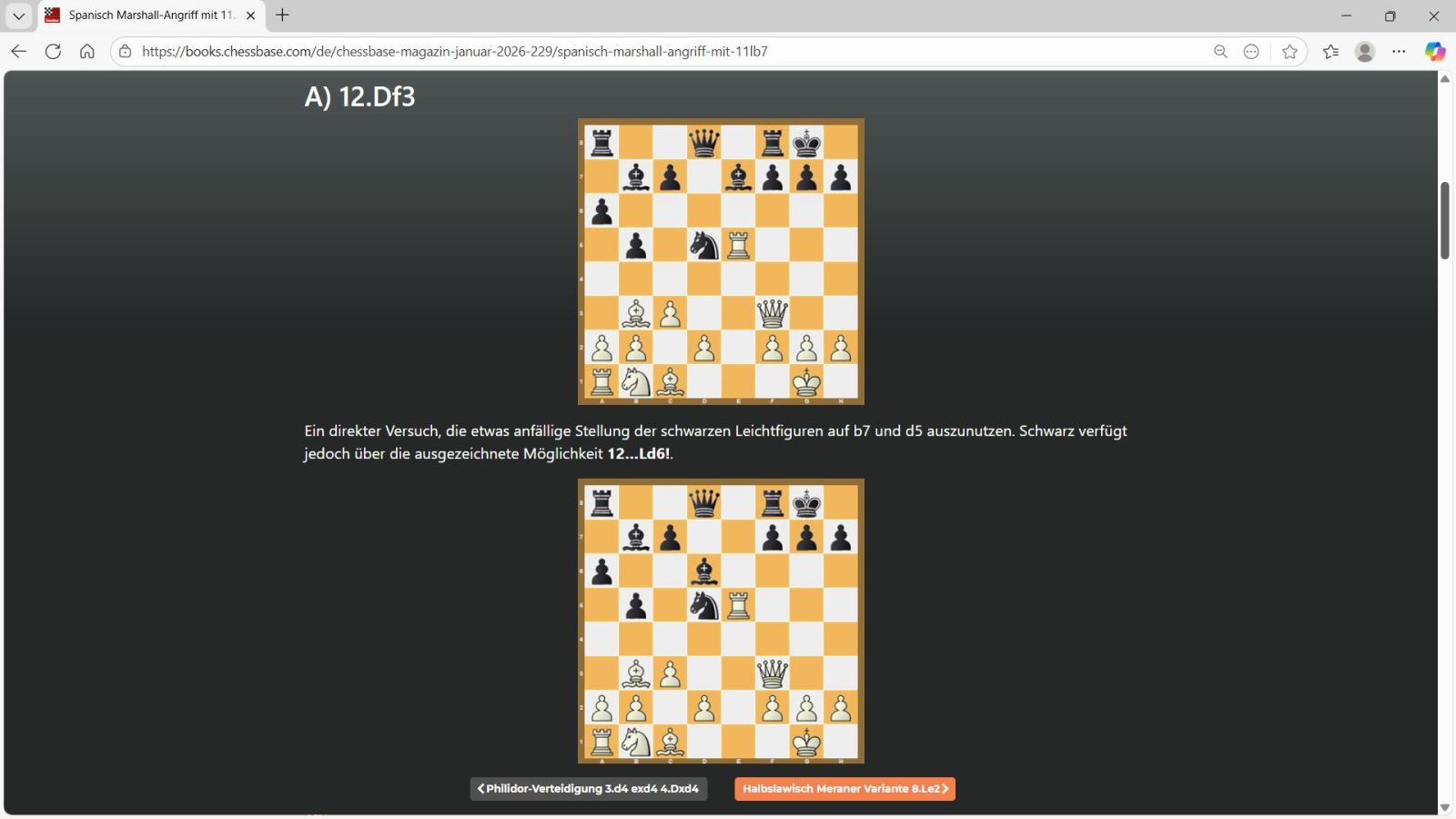This screenshot has width=1456, height=819.
Task: Reload the page with refresh icon
Action: pyautogui.click(x=53, y=52)
